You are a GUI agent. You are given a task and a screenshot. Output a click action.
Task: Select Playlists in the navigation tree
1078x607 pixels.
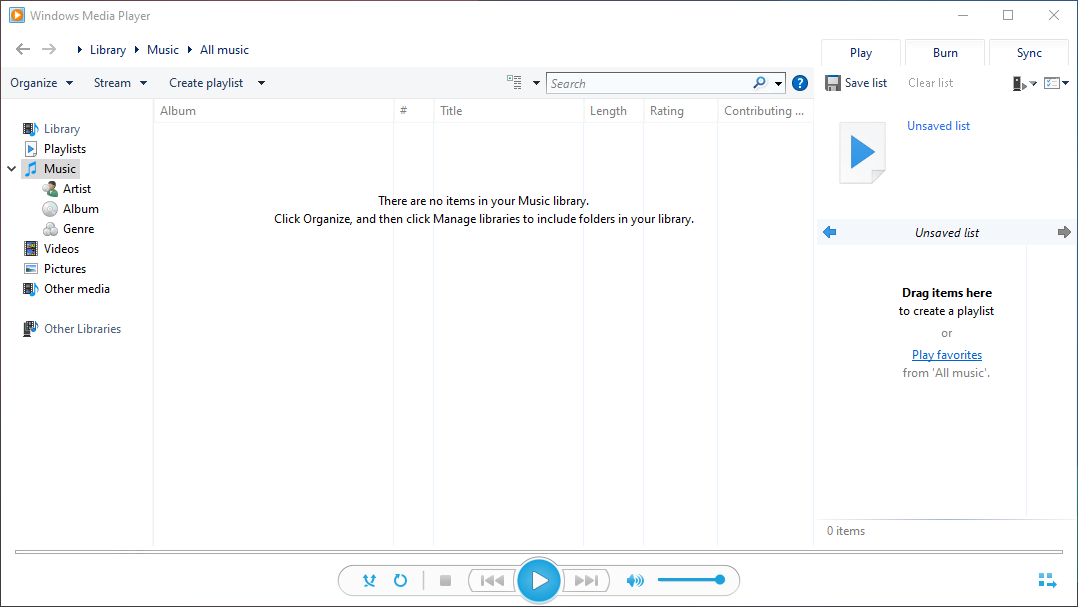pos(55,148)
